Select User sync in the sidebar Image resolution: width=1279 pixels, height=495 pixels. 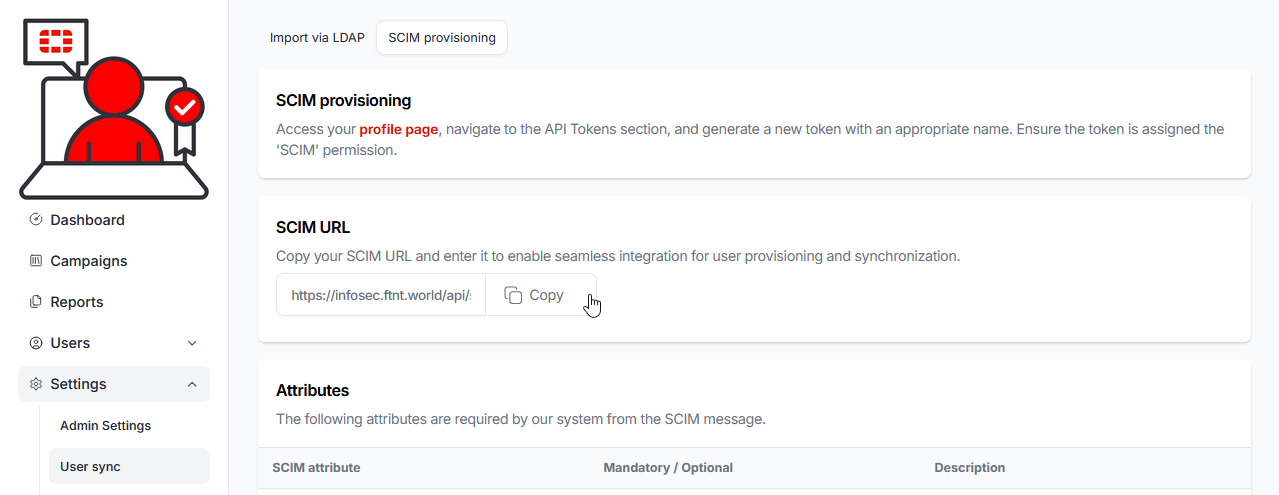click(90, 466)
